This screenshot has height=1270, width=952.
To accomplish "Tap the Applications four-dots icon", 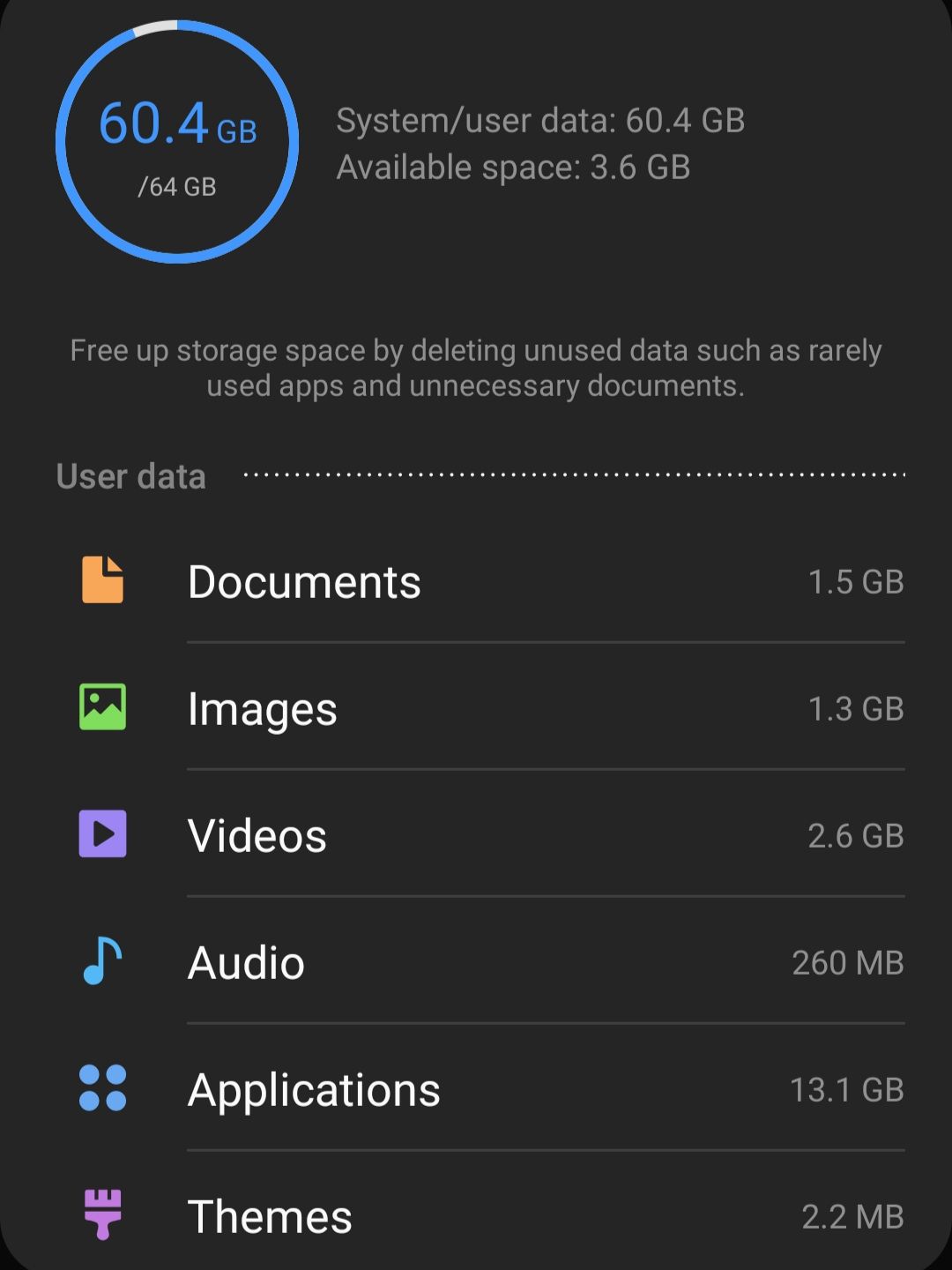I will click(102, 1088).
